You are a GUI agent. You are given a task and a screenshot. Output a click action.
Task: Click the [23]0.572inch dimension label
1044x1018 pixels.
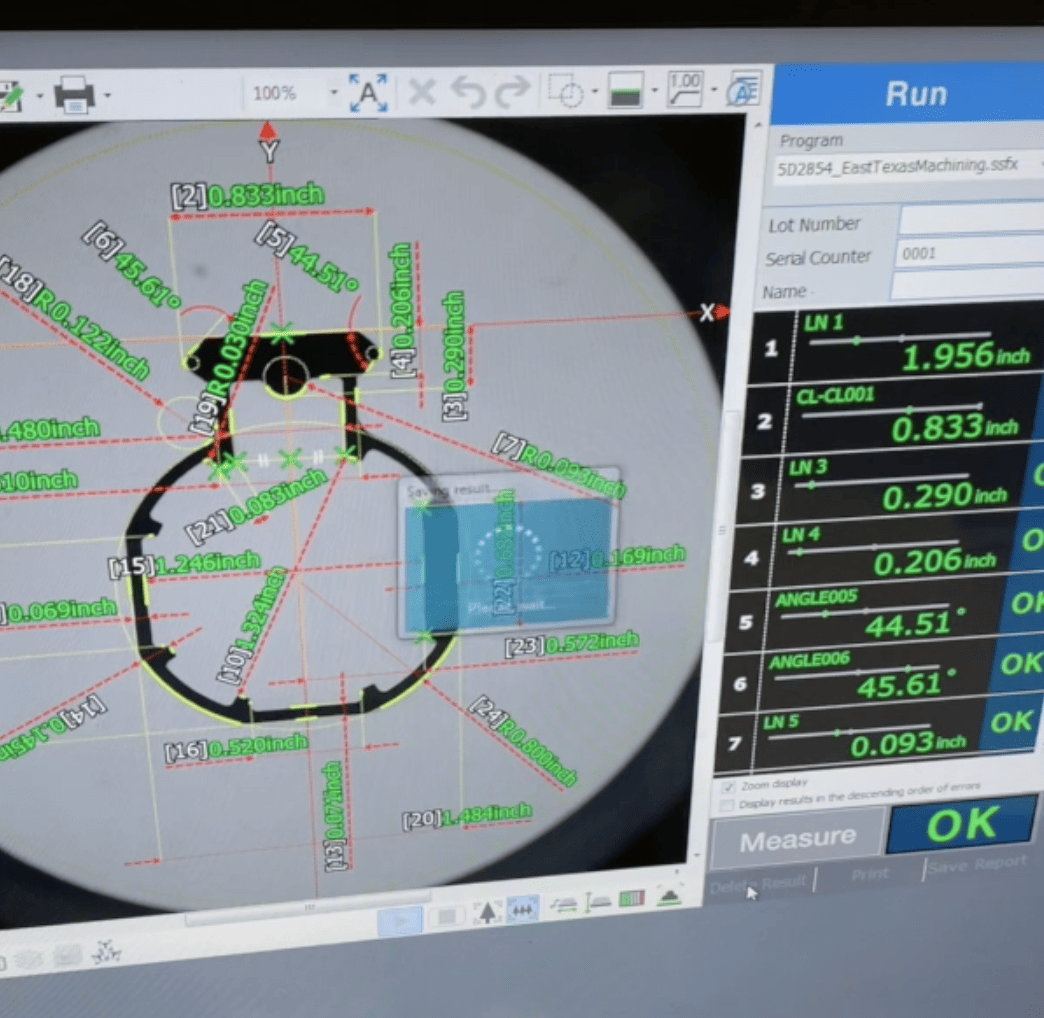pyautogui.click(x=572, y=643)
